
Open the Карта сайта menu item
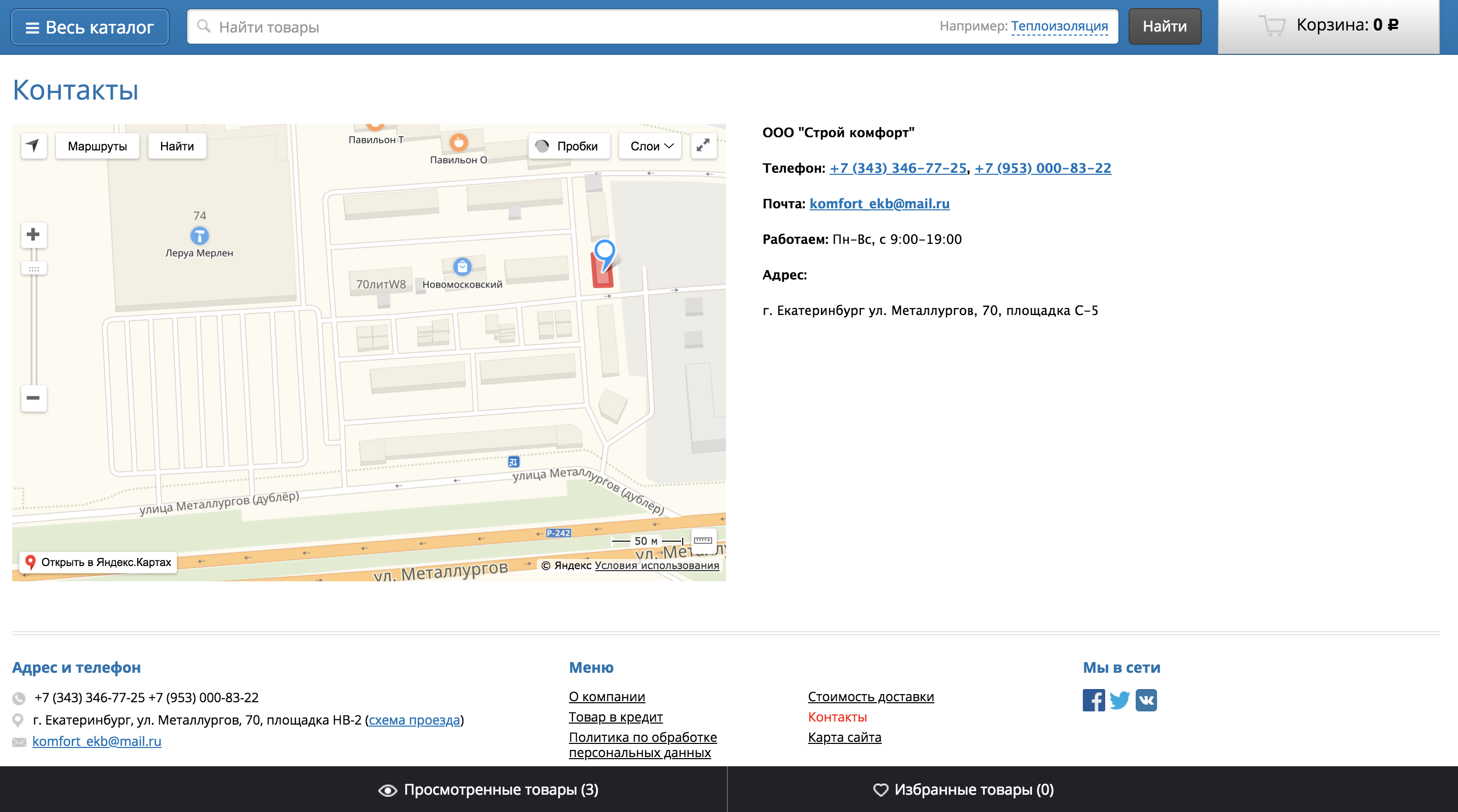844,737
